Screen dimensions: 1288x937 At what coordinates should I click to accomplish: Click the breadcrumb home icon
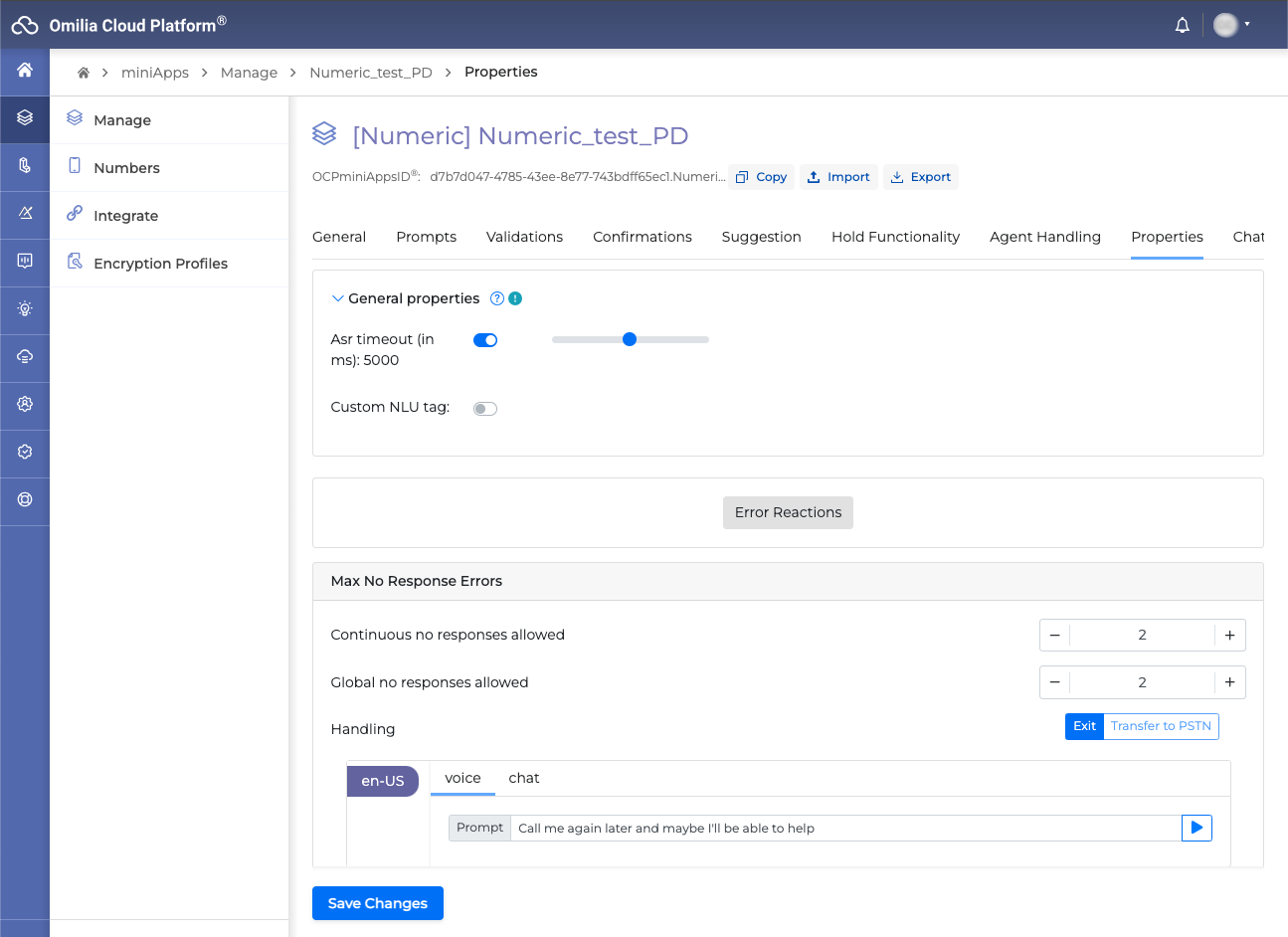click(84, 73)
